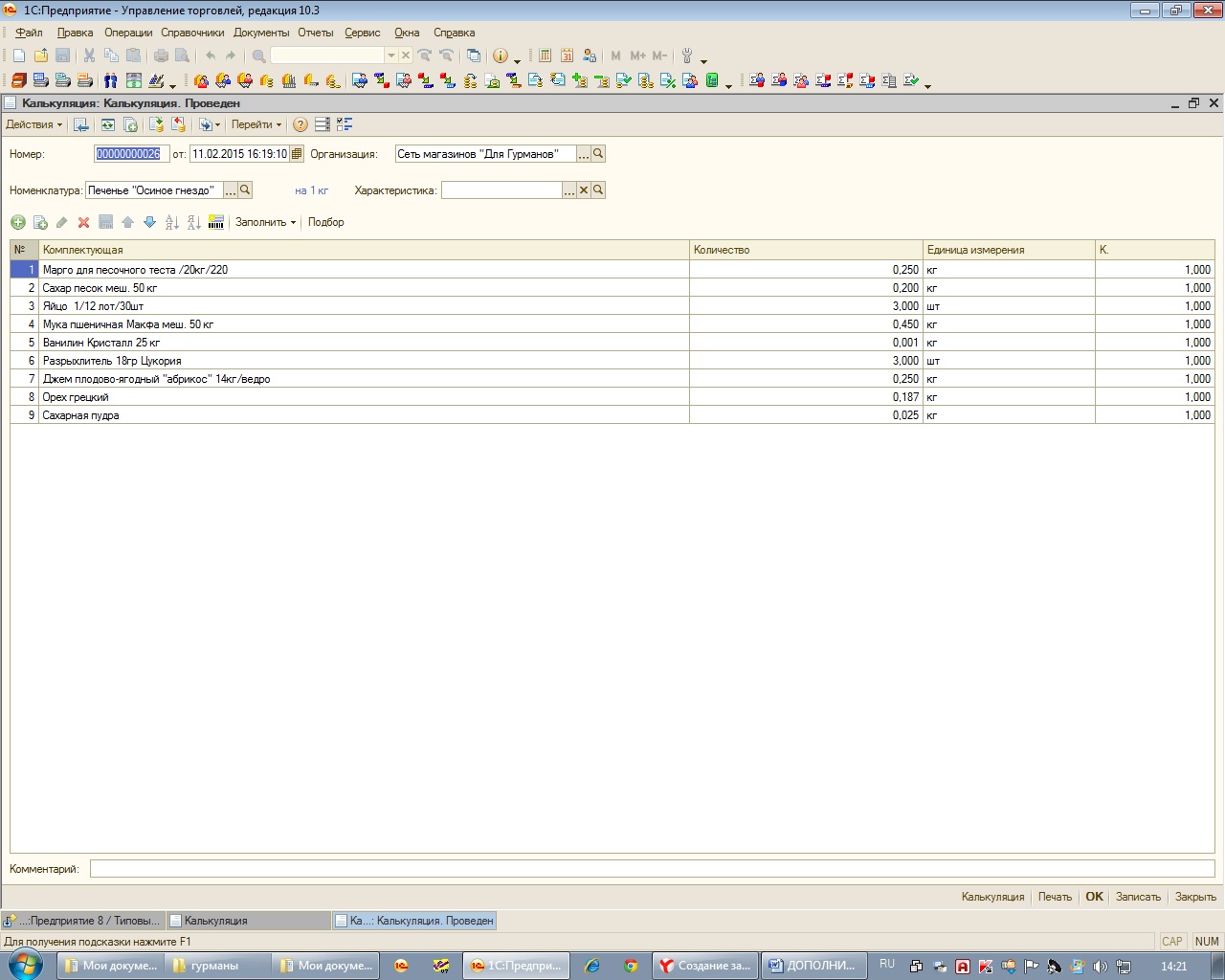Click the green add row icon

(18, 222)
